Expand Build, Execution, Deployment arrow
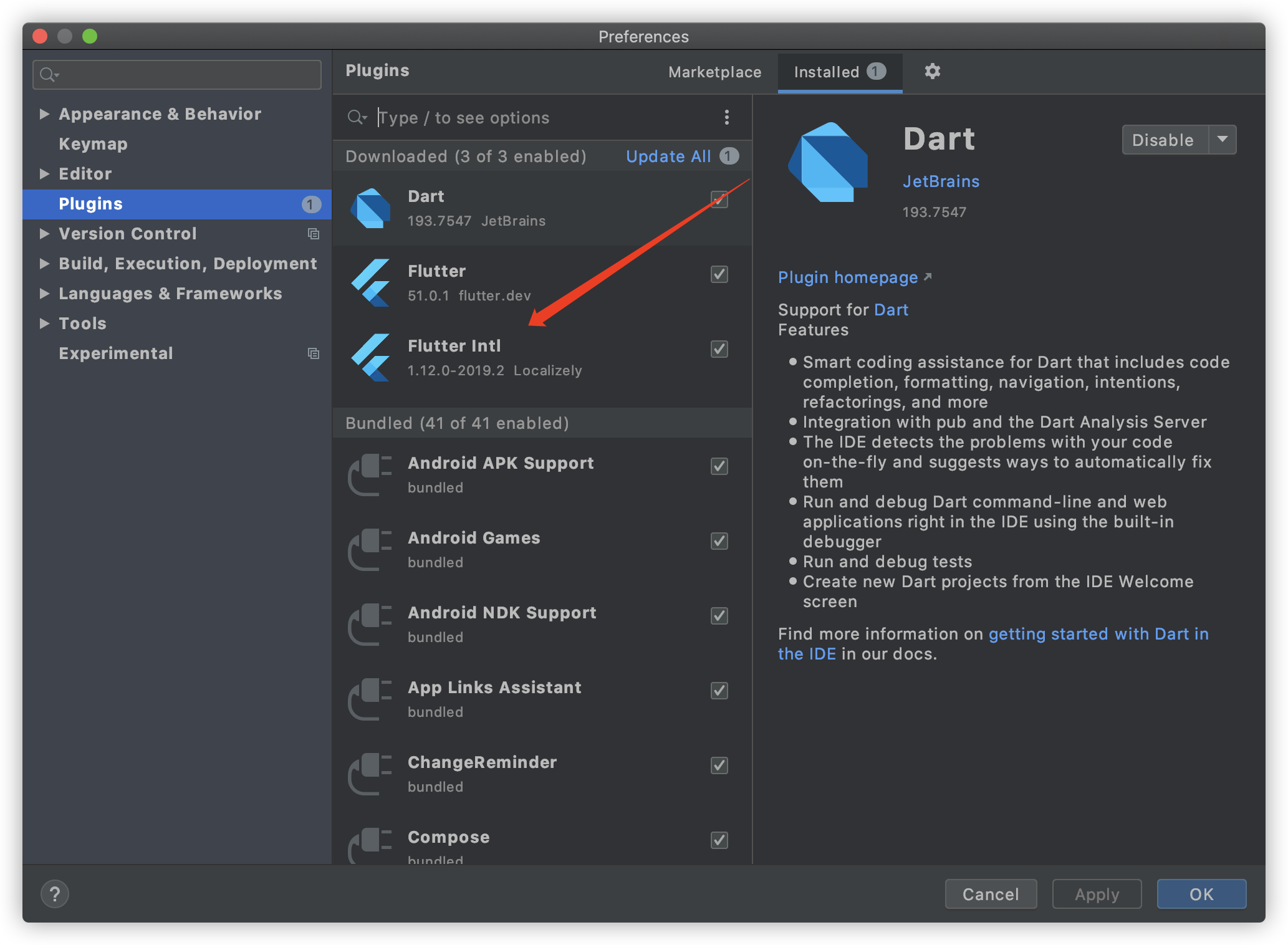Image resolution: width=1288 pixels, height=945 pixels. [44, 264]
